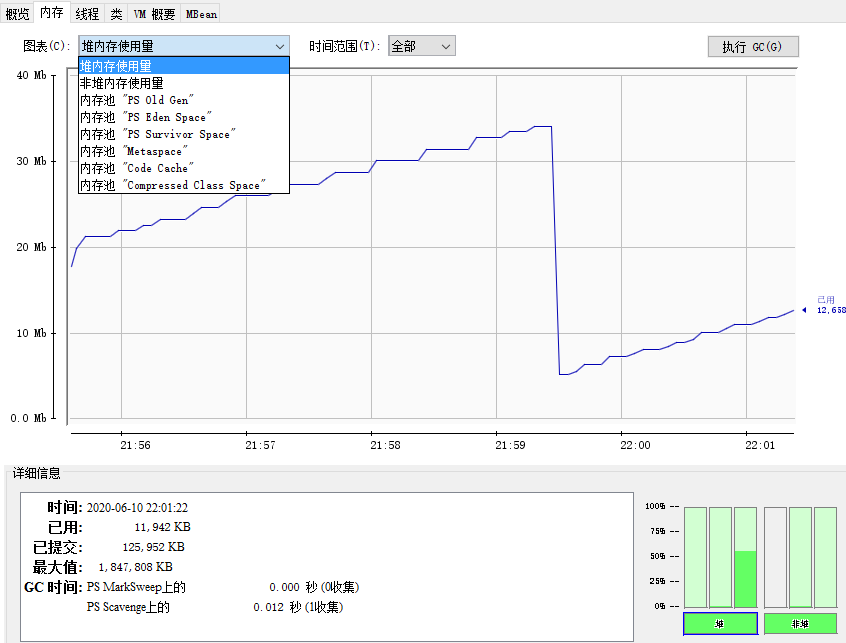Select the 内存 tab
This screenshot has width=846, height=643.
(52, 12)
